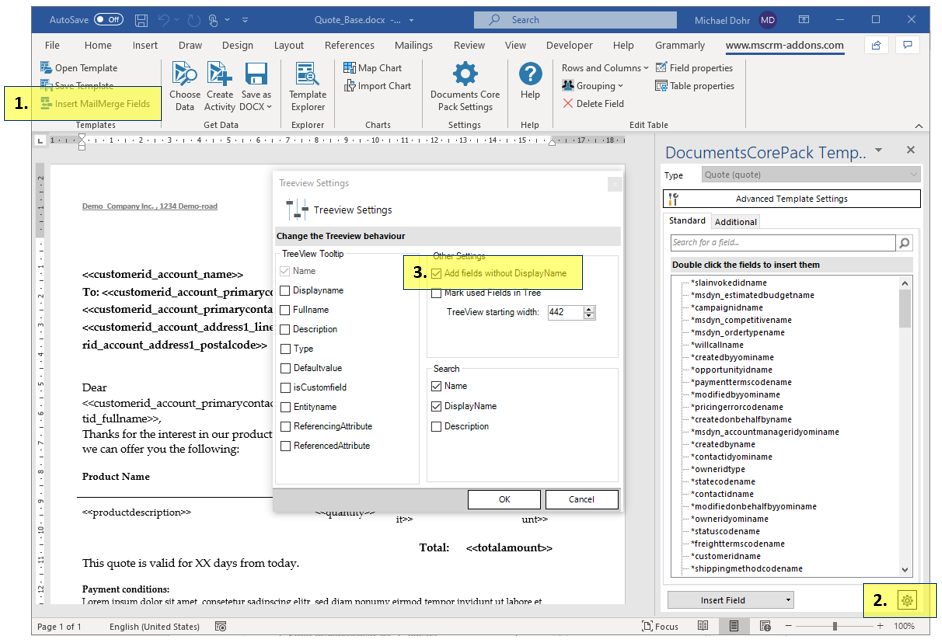
Task: Click Insert MailMerge Fields
Action: (96, 103)
